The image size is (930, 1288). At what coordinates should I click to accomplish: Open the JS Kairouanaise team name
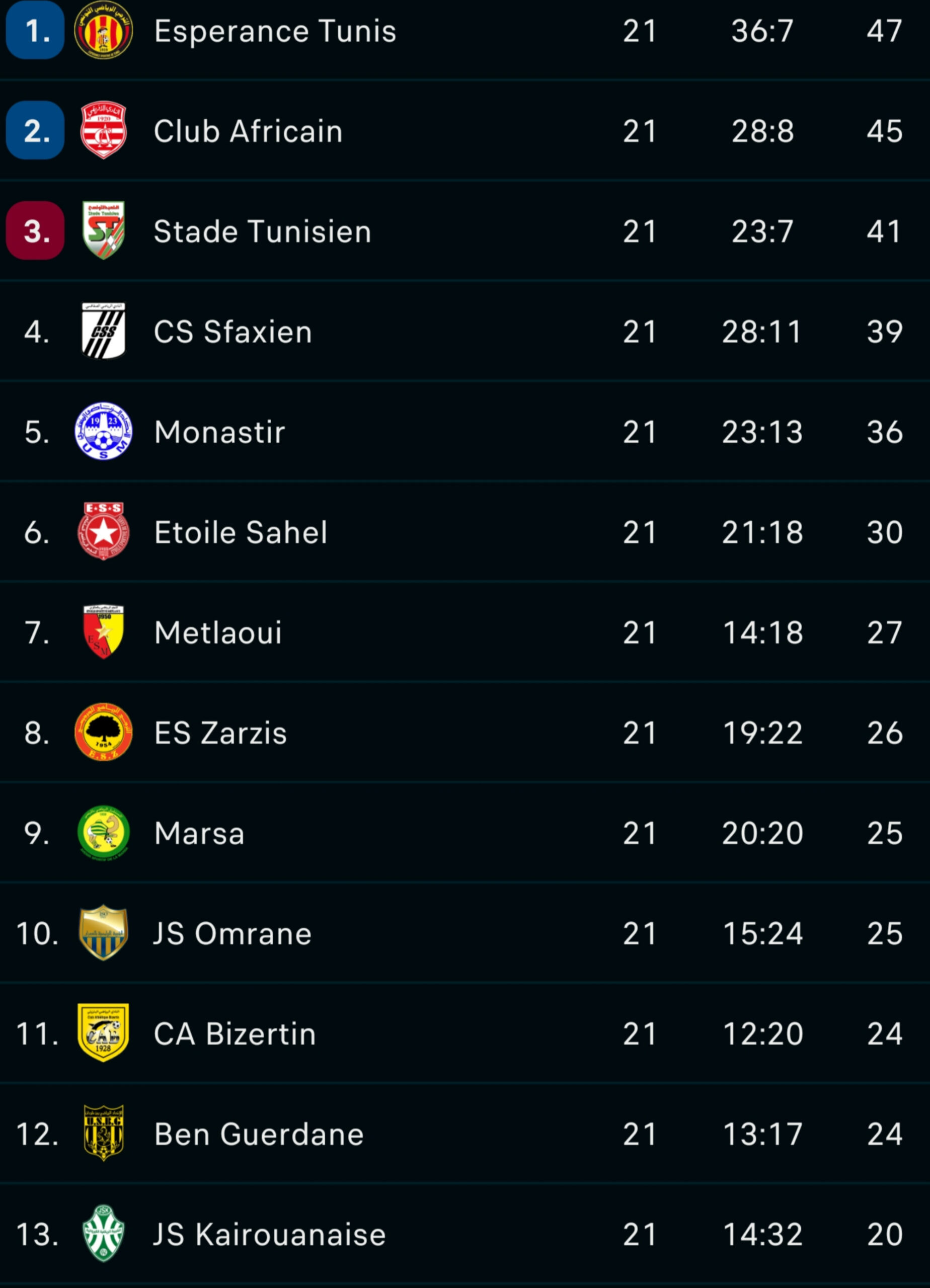[270, 1235]
